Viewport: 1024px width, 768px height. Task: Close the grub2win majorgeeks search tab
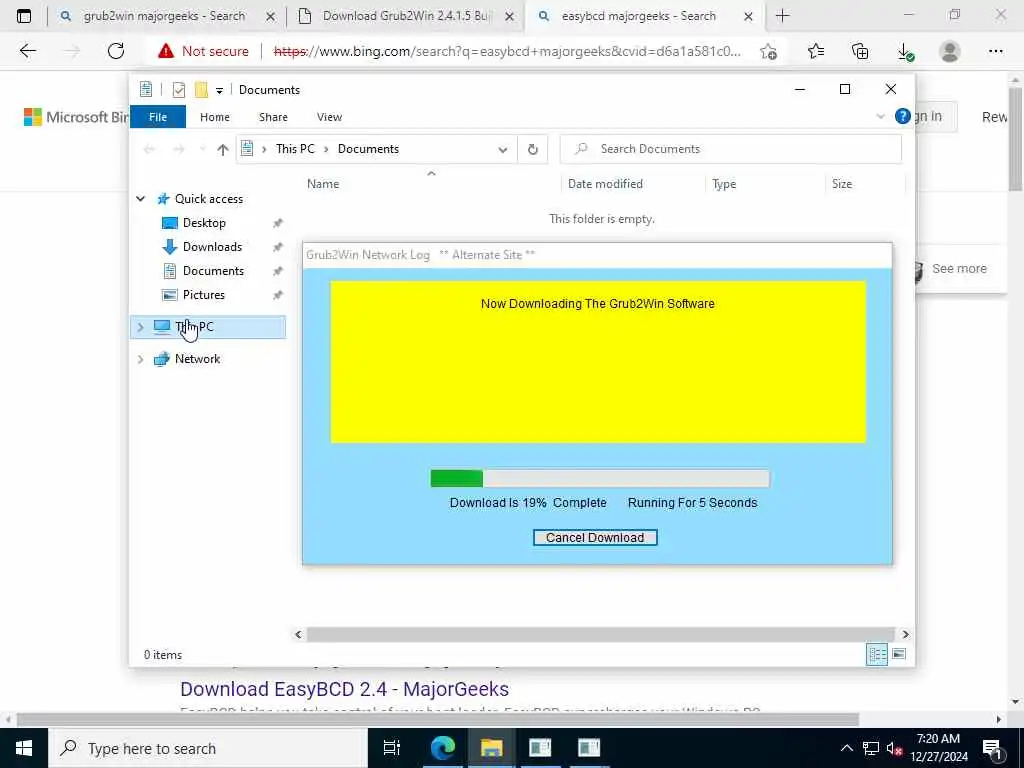coord(270,16)
